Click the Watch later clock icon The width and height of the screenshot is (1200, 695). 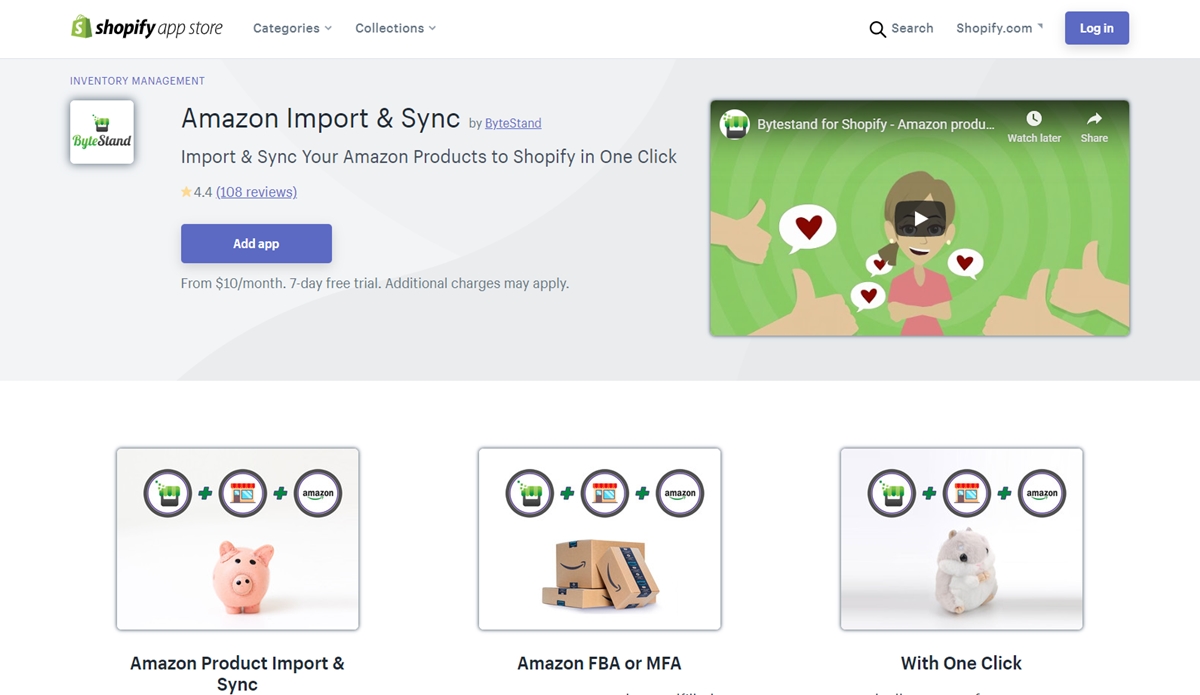pyautogui.click(x=1034, y=118)
